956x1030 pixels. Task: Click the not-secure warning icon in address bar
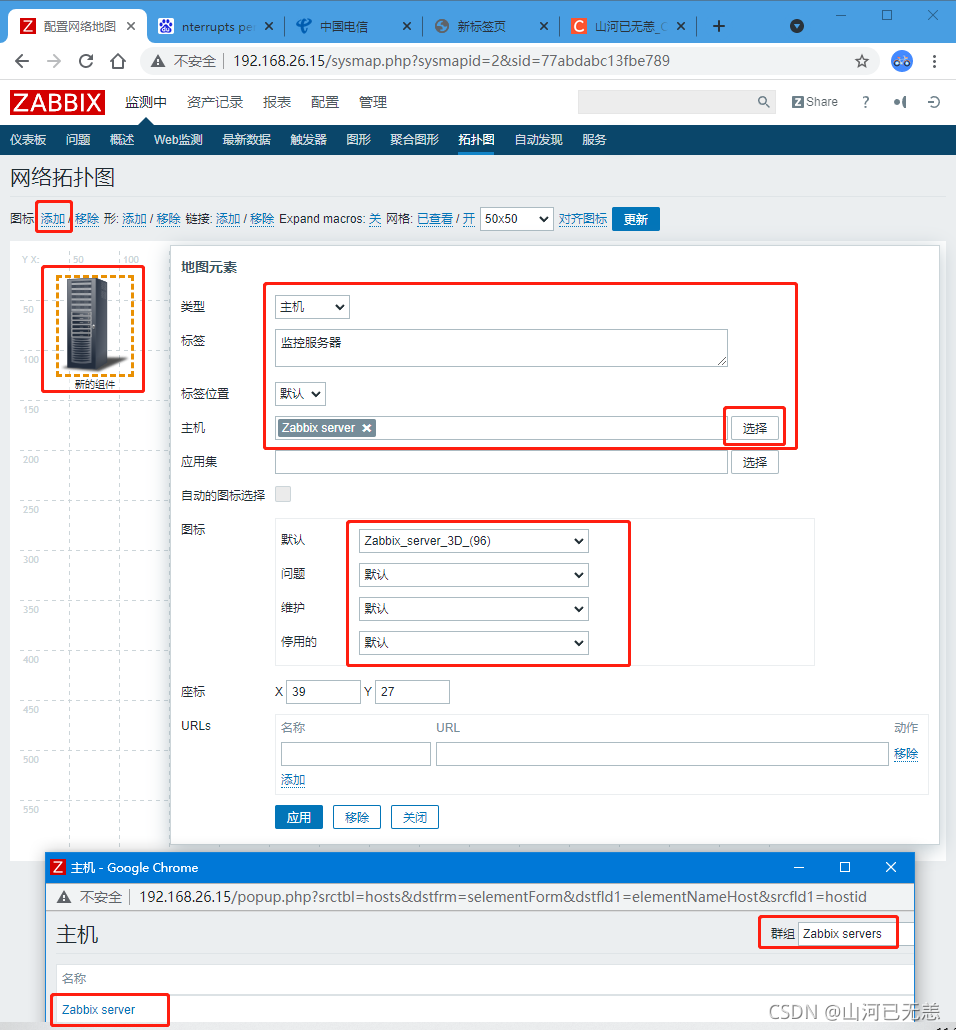(158, 61)
